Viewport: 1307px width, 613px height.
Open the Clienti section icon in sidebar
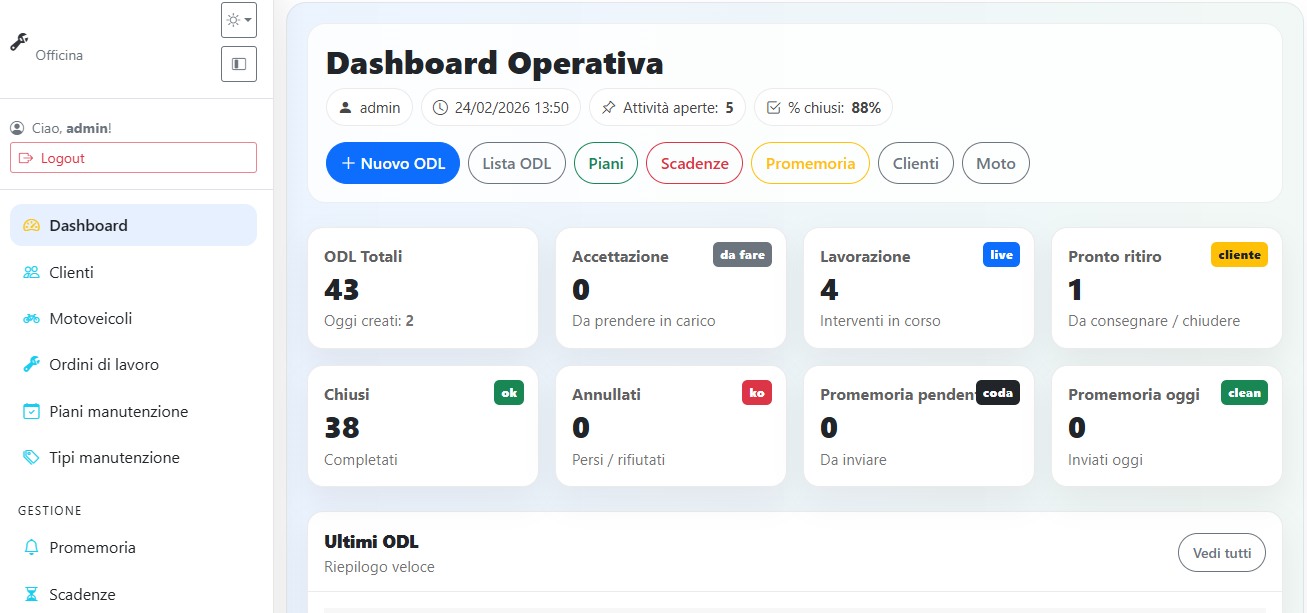30,272
